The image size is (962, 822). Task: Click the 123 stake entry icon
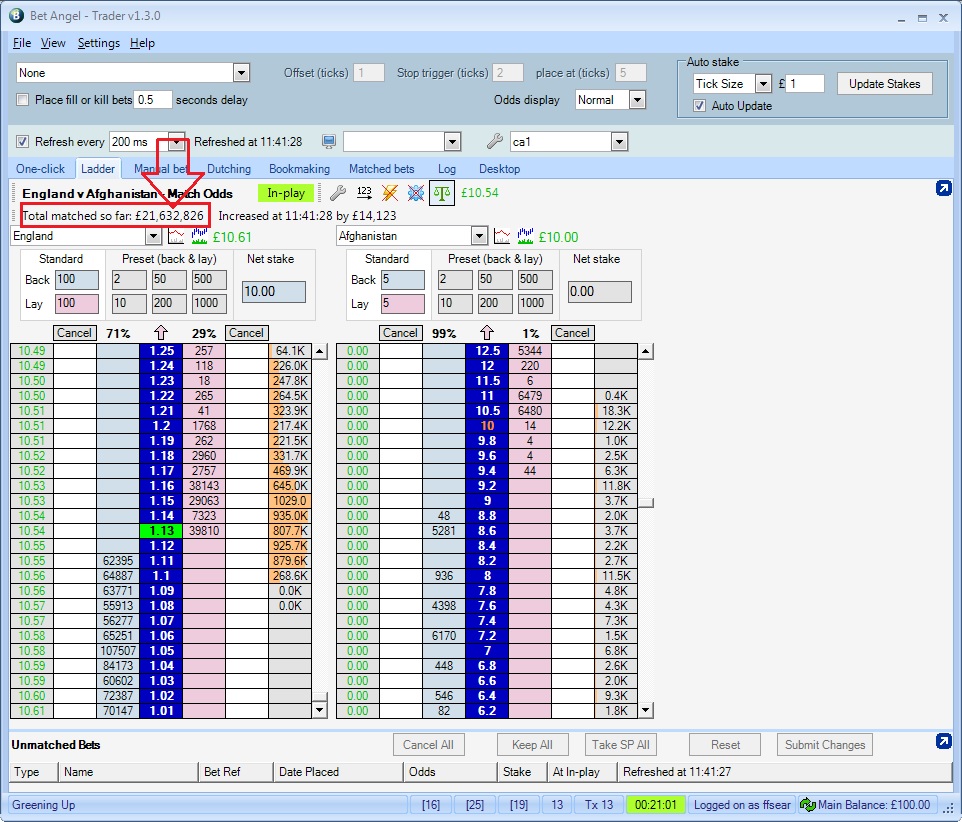[x=364, y=193]
